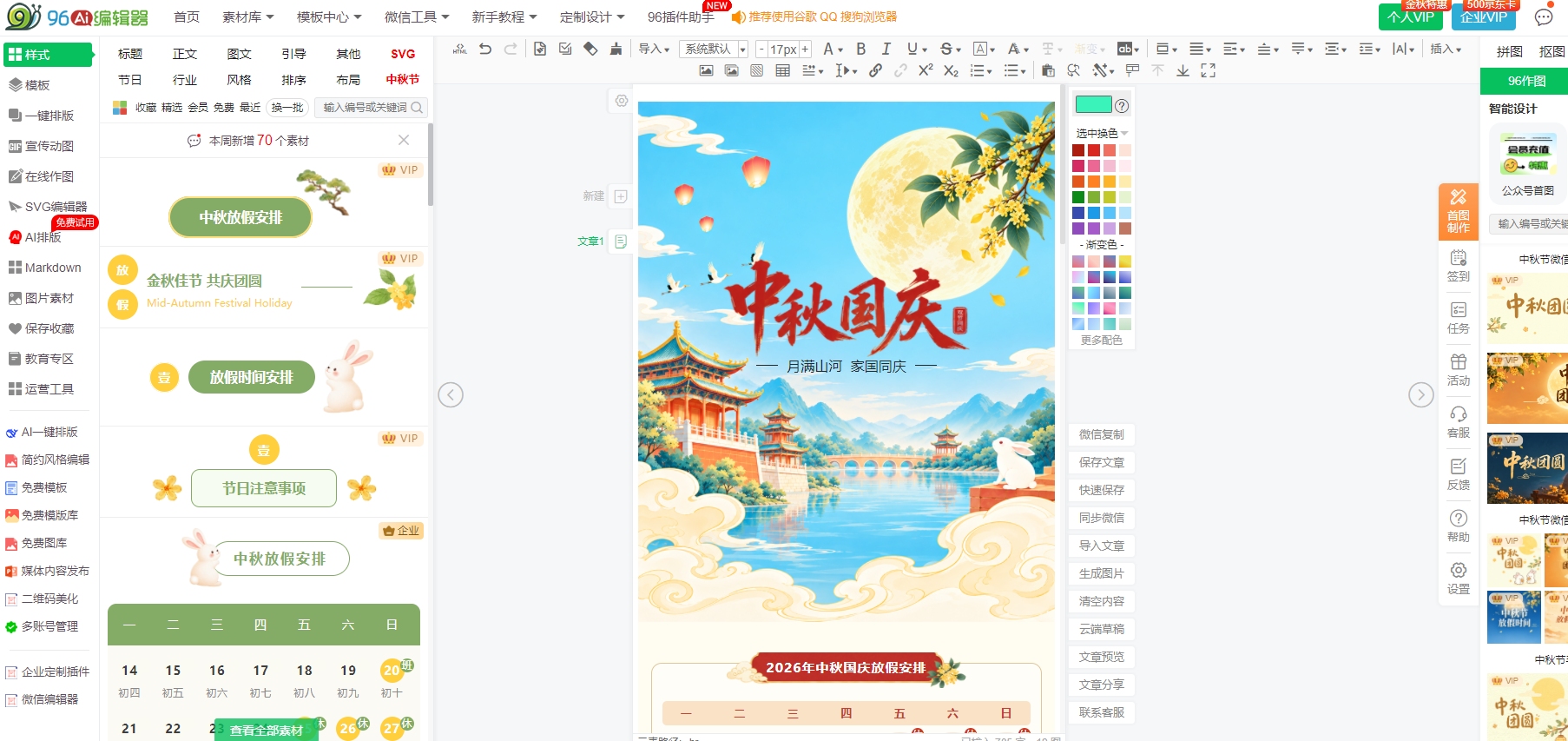Toggle italic formatting
This screenshot has width=1568, height=741.
coord(886,49)
